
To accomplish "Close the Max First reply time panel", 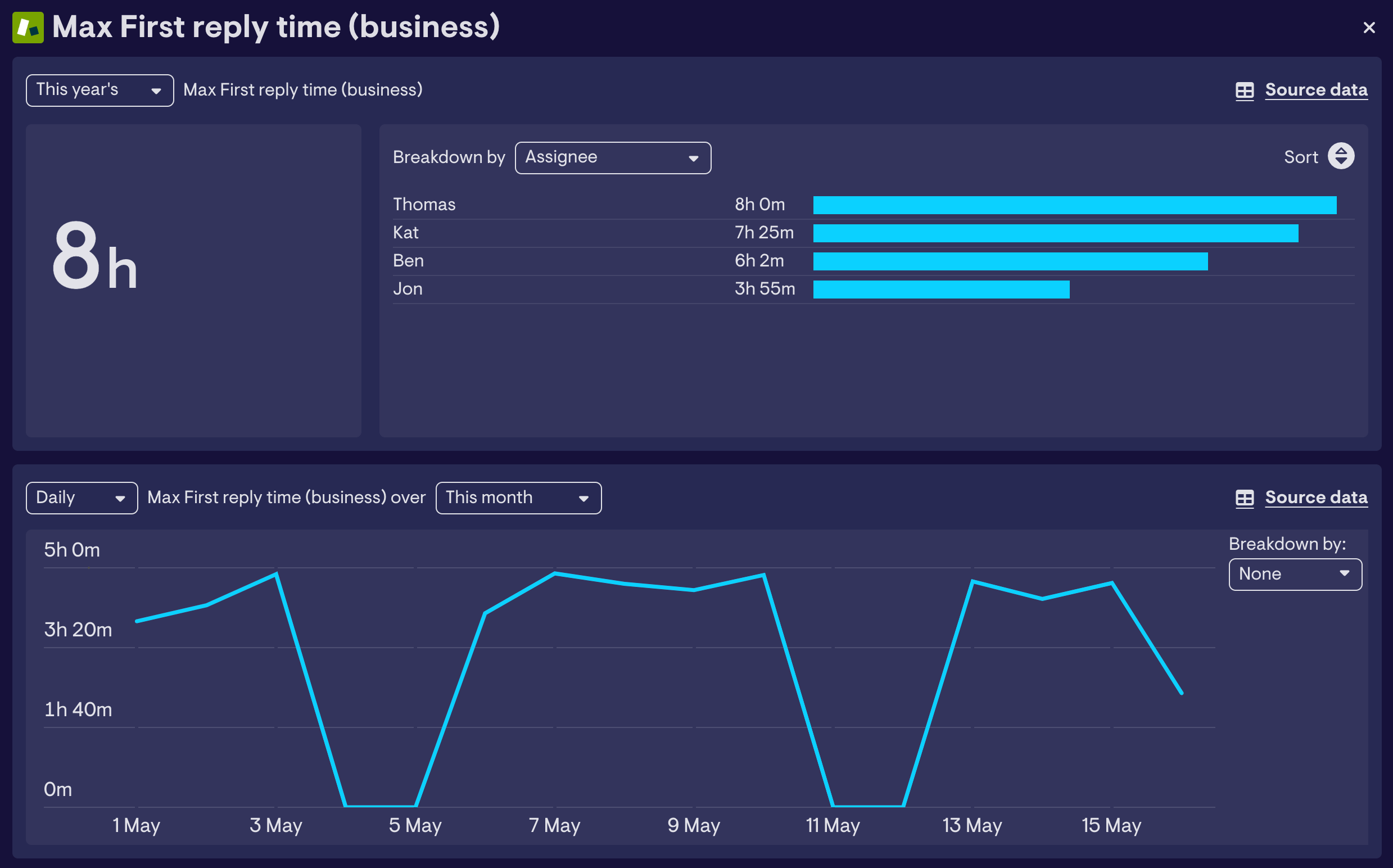I will (x=1369, y=28).
